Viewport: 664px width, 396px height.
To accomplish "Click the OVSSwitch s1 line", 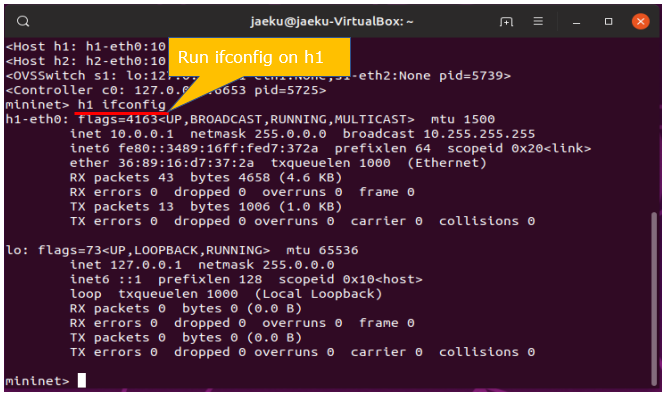I will coord(258,76).
